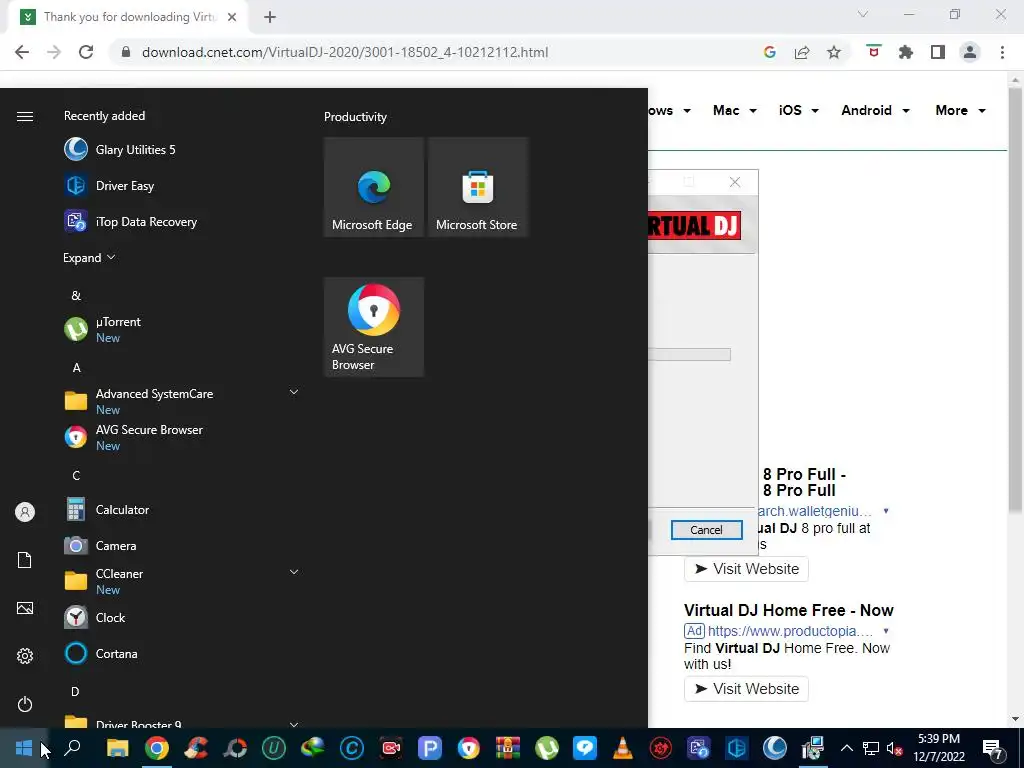This screenshot has width=1024, height=768.
Task: Click the page vertical scrollbar
Action: [1015, 300]
